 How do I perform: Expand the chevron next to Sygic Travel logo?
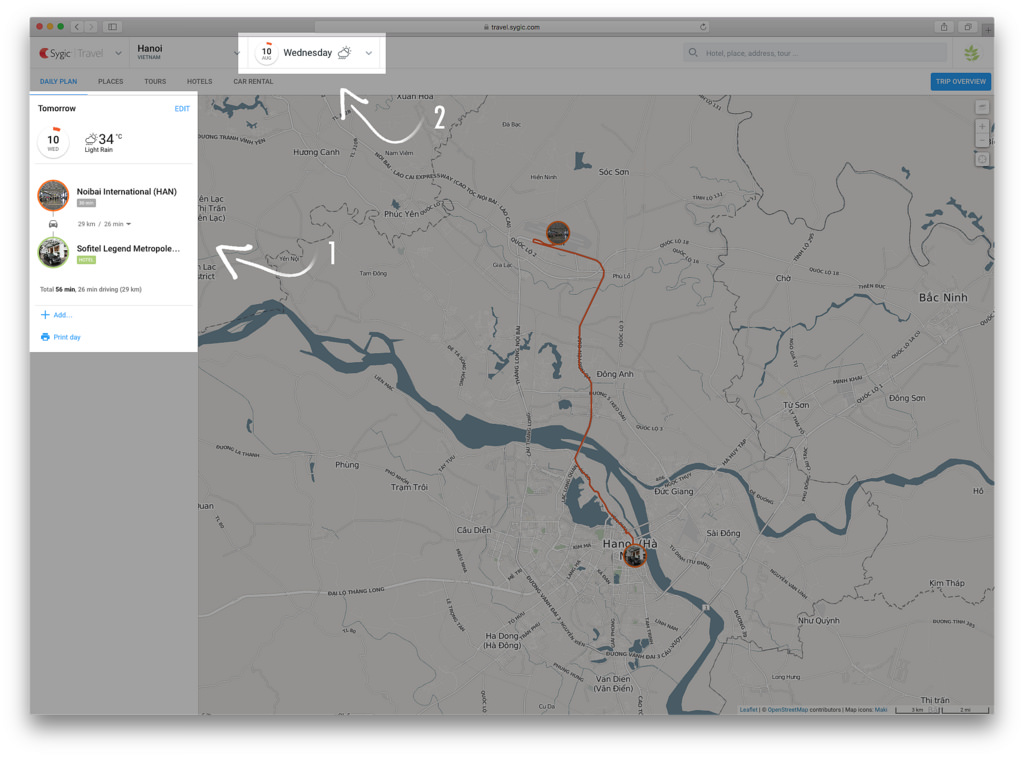[118, 53]
